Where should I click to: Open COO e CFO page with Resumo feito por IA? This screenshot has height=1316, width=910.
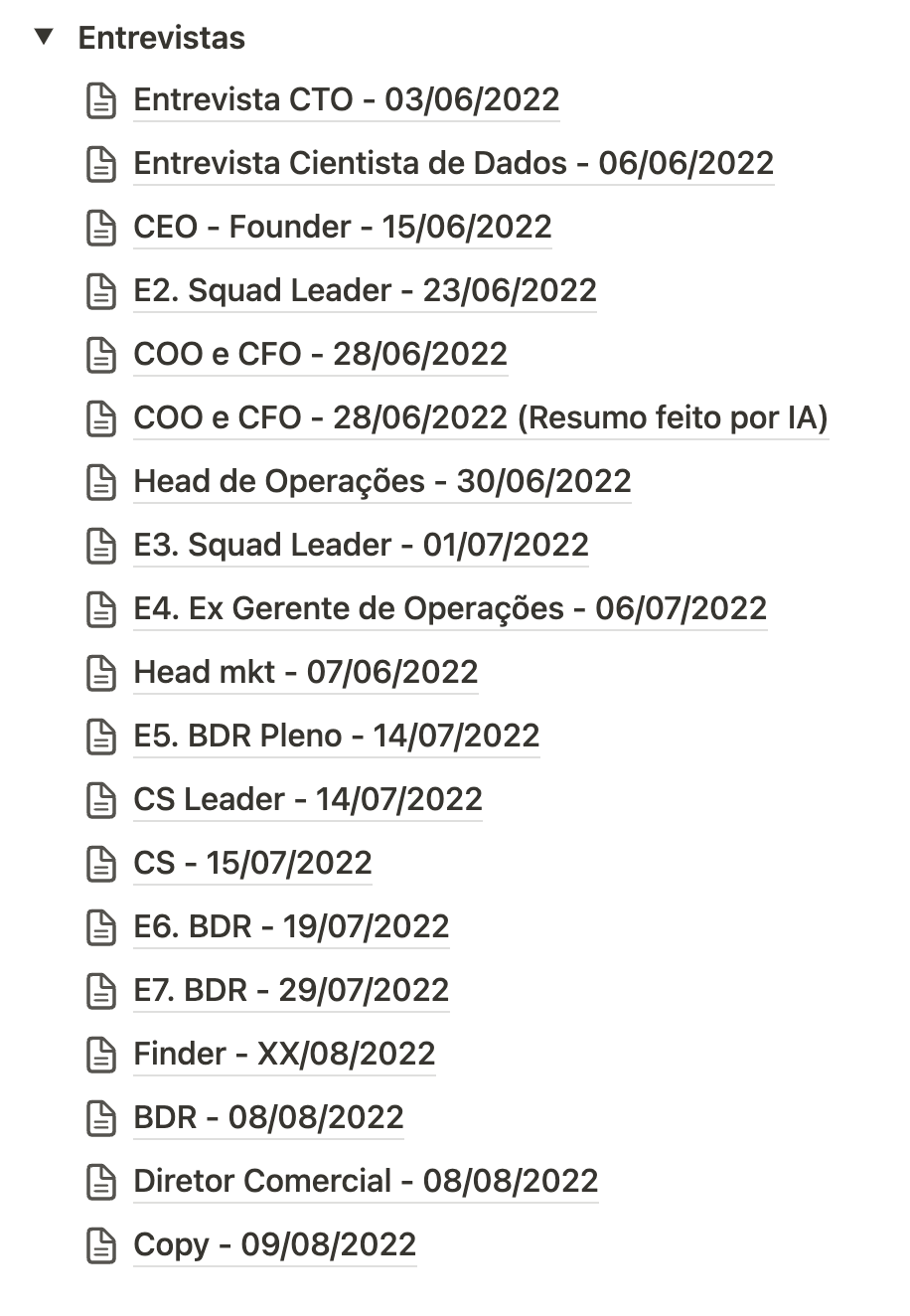[x=480, y=418]
